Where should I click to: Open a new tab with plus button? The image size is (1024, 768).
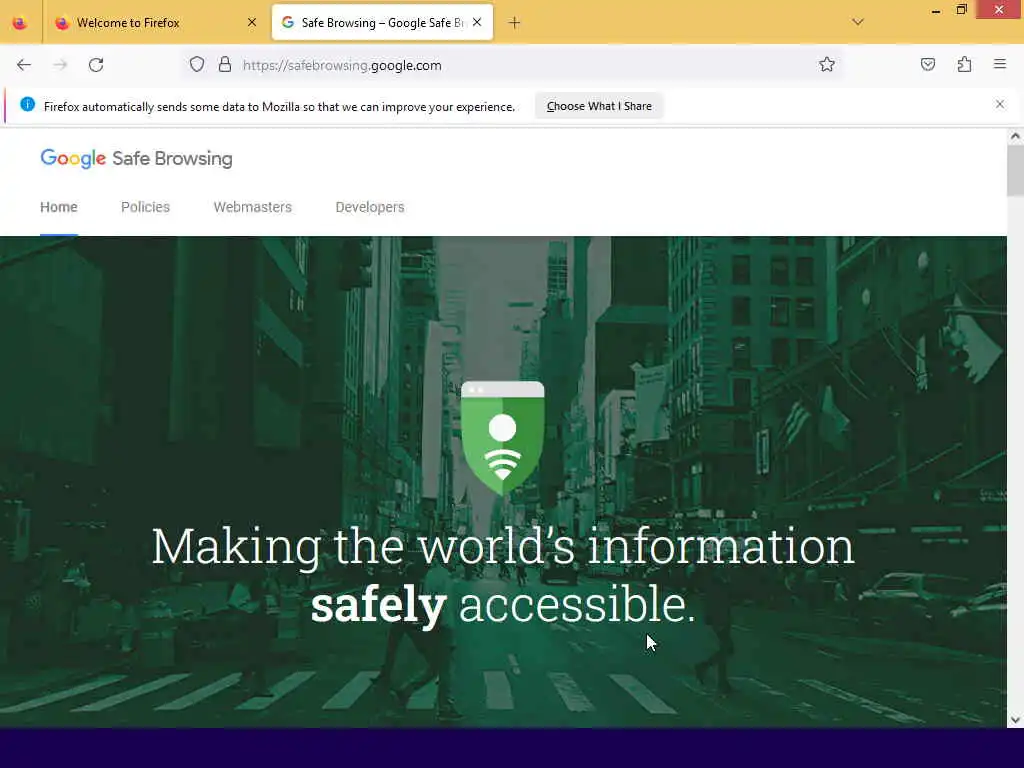515,23
